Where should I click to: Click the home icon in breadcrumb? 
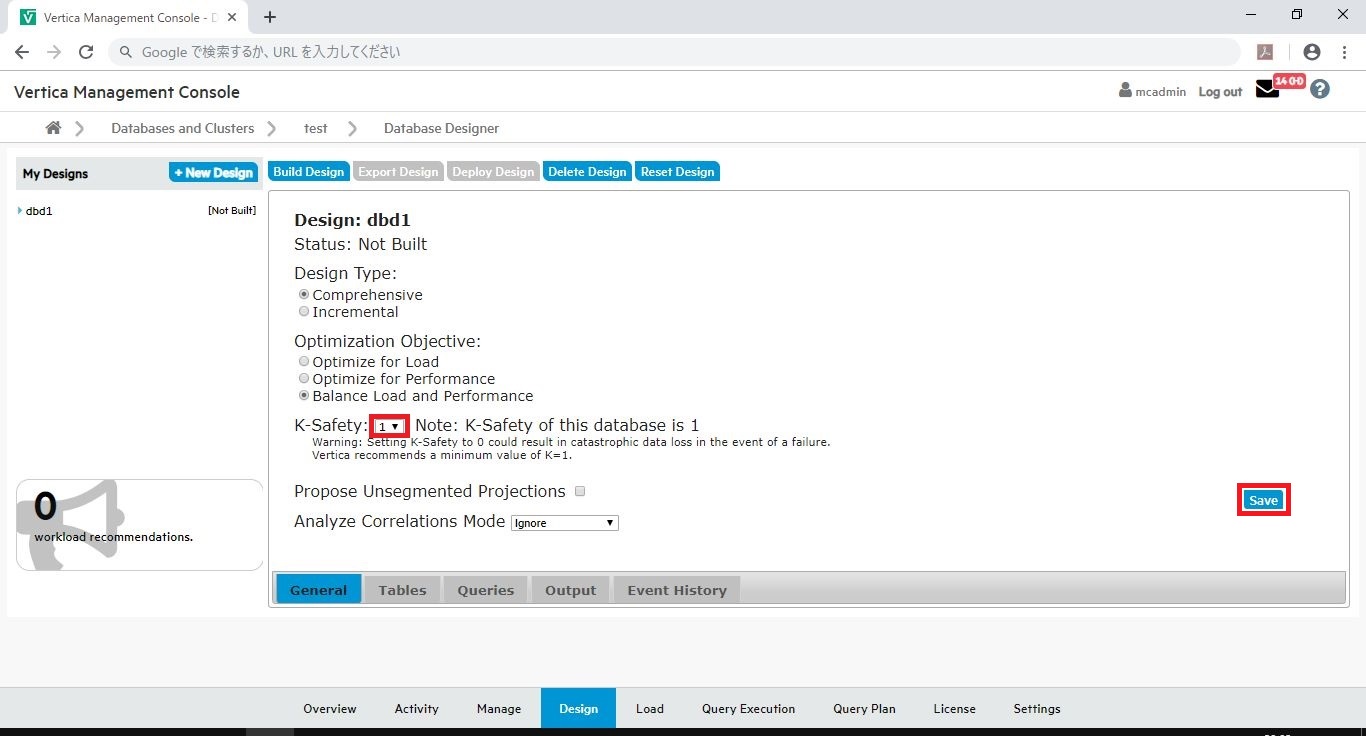coord(53,128)
